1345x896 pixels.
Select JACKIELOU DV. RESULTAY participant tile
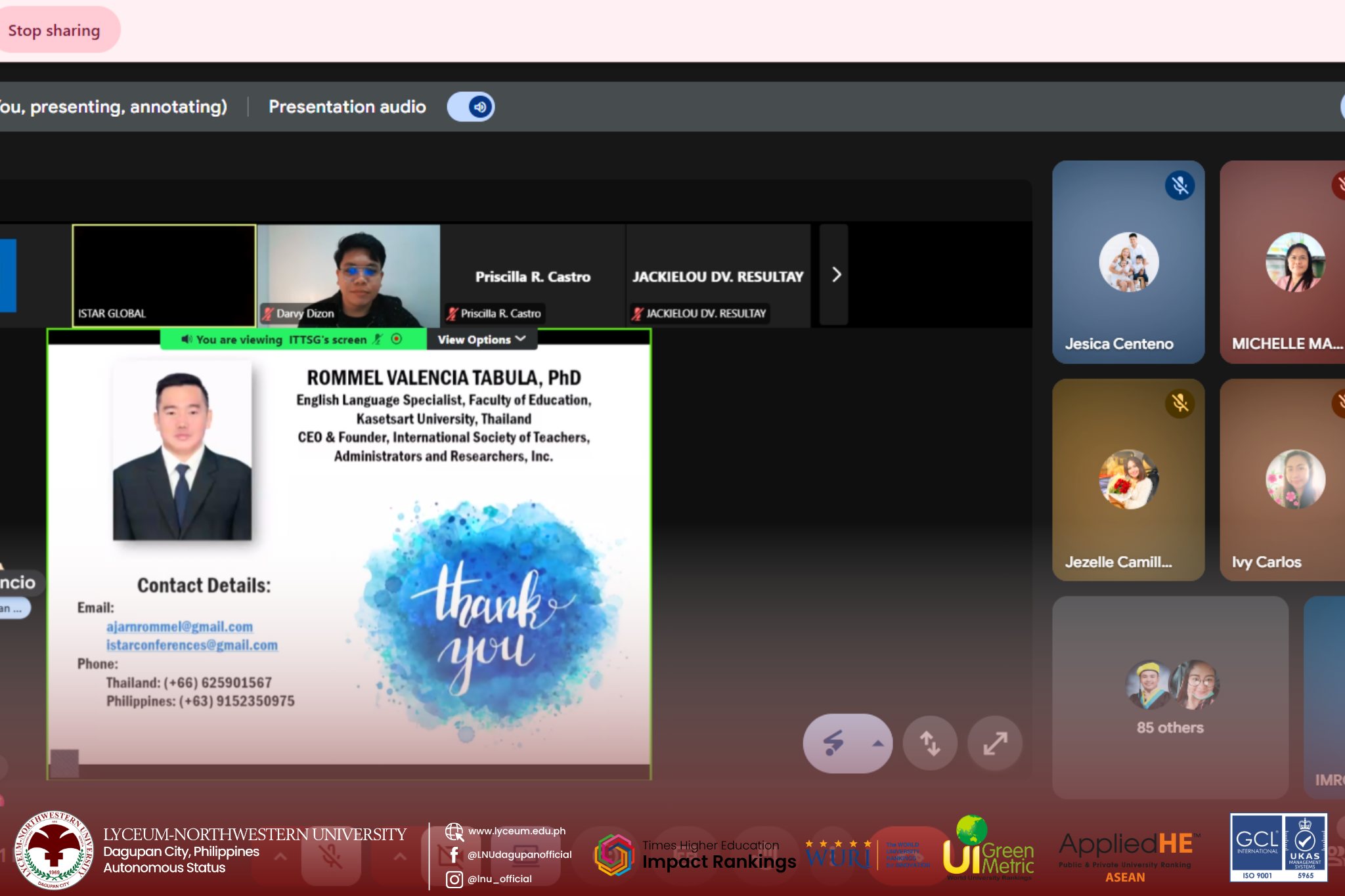(x=718, y=275)
